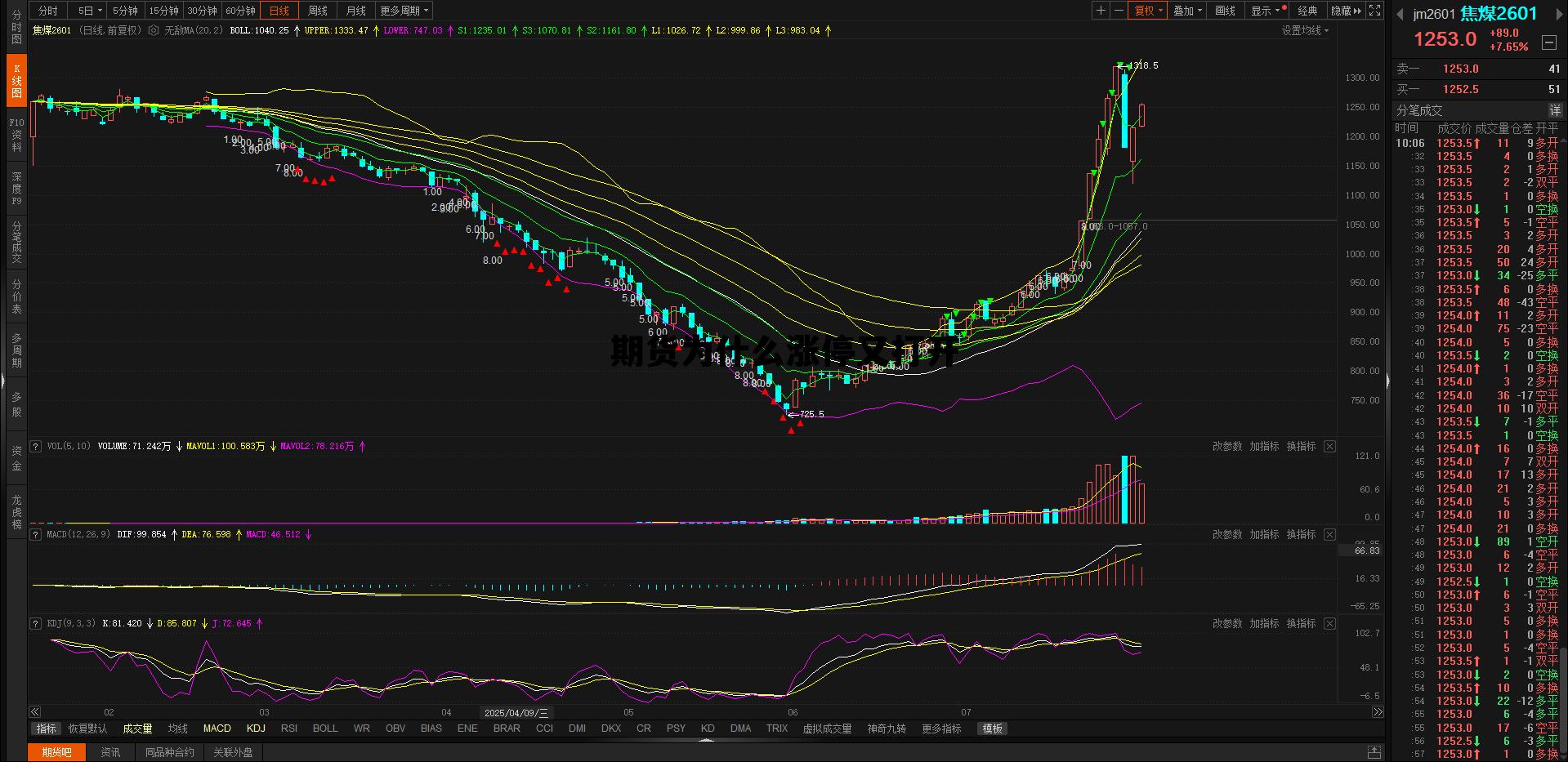Click the previous contract left arrow near jm2601
1568x762 pixels.
click(1400, 14)
